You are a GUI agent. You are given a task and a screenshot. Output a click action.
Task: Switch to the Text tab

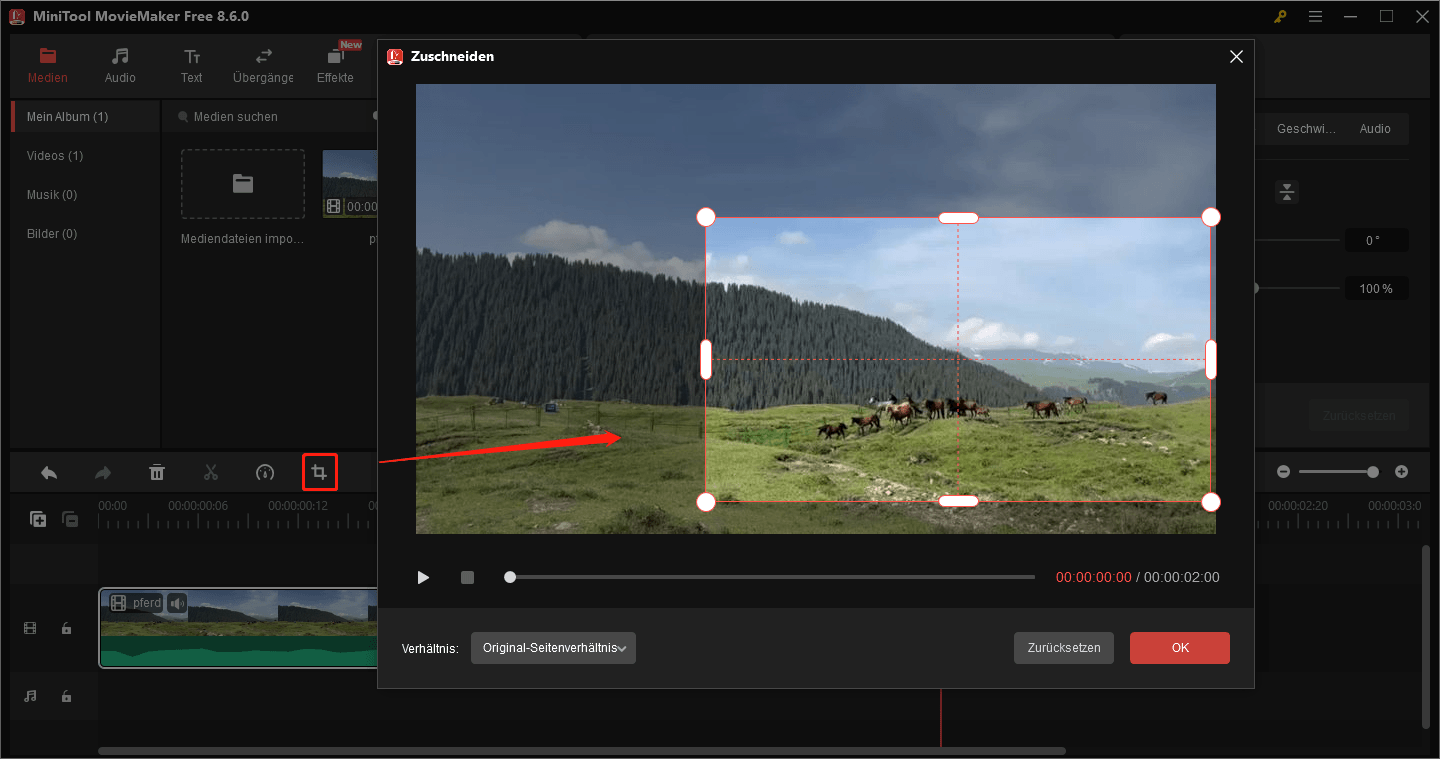coord(191,65)
